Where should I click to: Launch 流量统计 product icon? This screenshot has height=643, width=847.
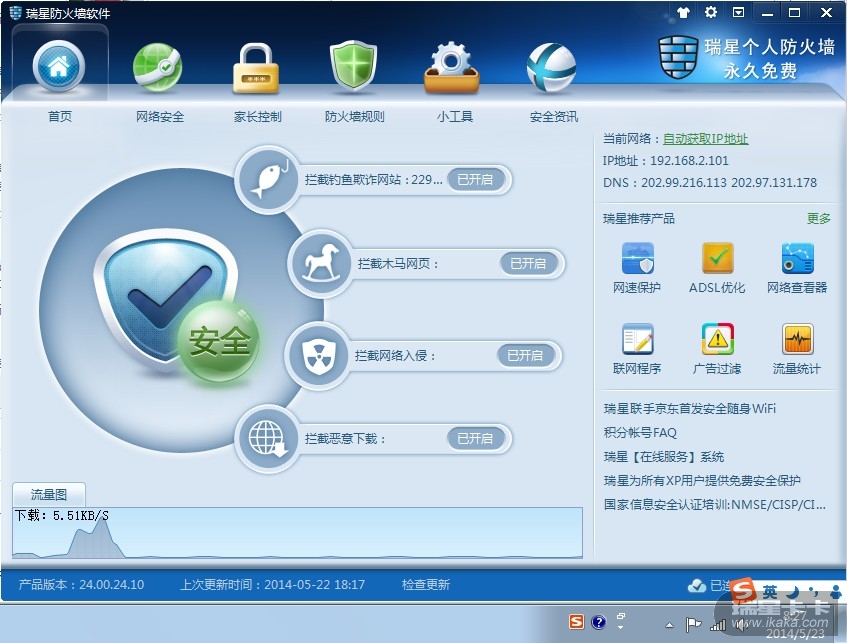pyautogui.click(x=797, y=339)
